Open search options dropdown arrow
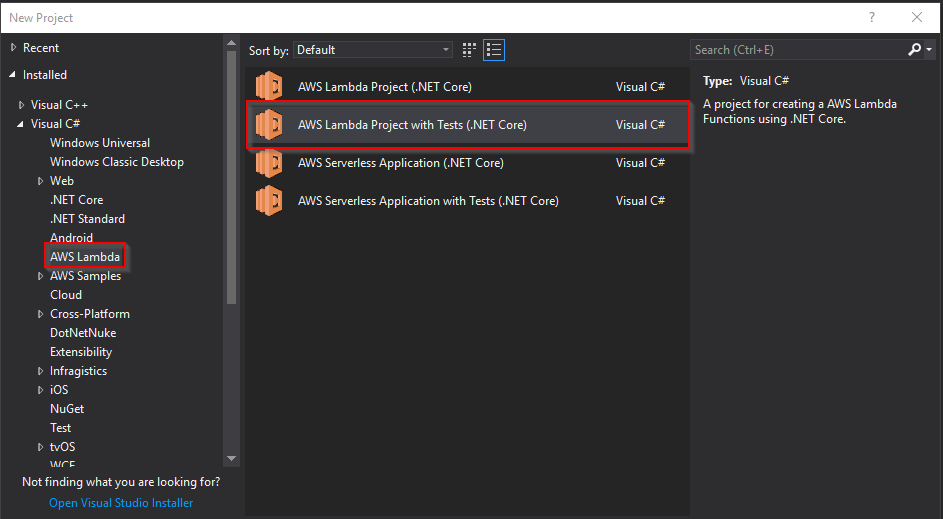This screenshot has width=943, height=519. tap(929, 50)
